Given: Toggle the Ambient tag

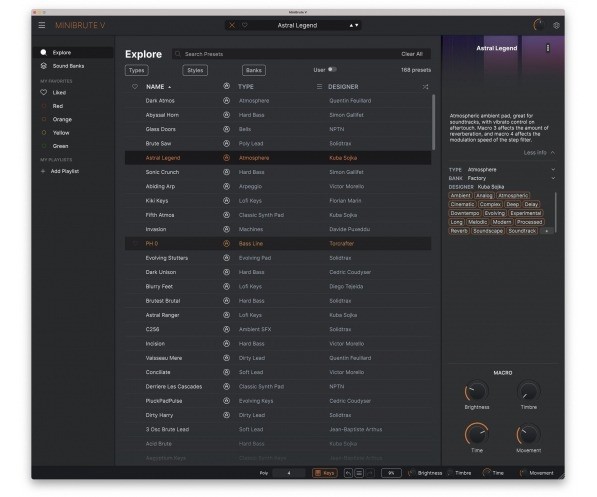Looking at the screenshot, I should (x=460, y=196).
